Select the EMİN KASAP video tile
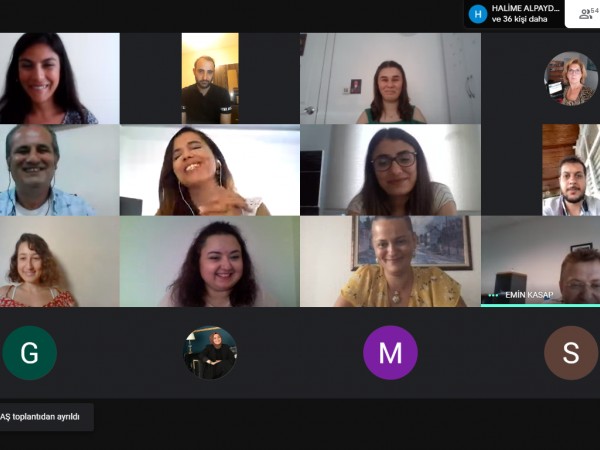 click(x=540, y=261)
